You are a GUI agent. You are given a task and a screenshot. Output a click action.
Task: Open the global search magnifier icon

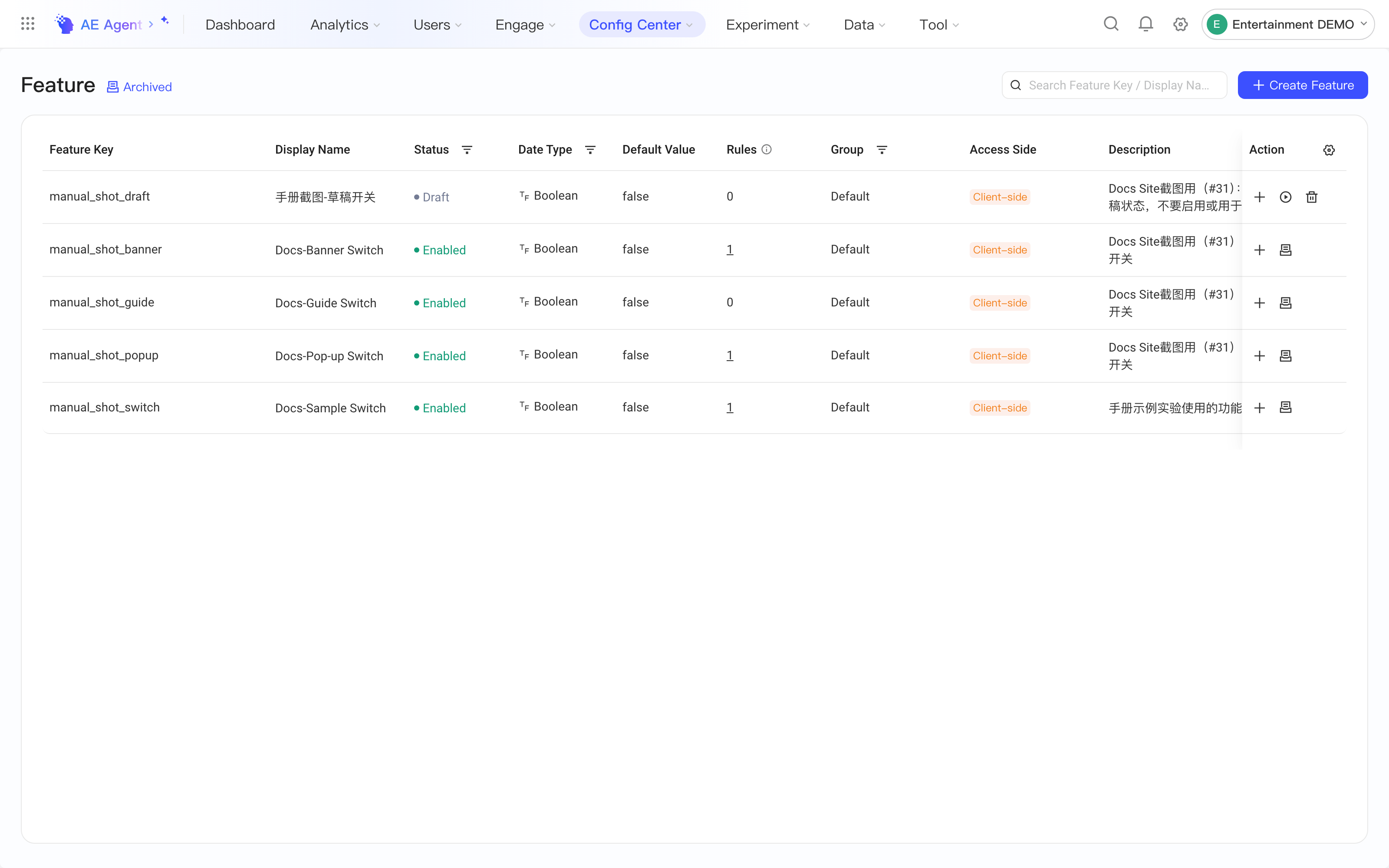tap(1111, 24)
